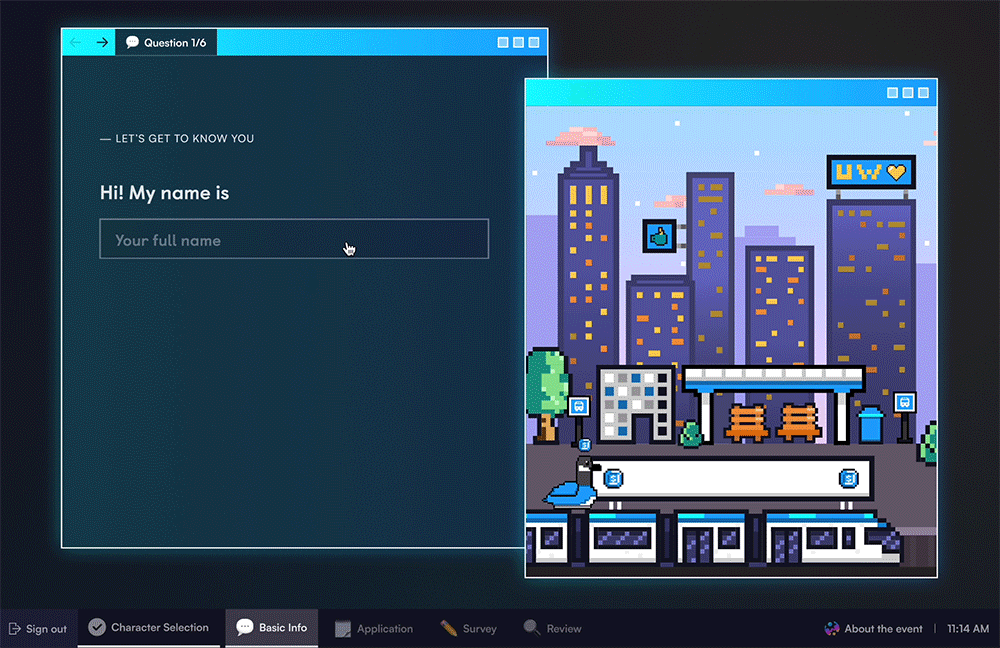Click the clock showing 11:14 AM
1000x648 pixels.
(967, 628)
